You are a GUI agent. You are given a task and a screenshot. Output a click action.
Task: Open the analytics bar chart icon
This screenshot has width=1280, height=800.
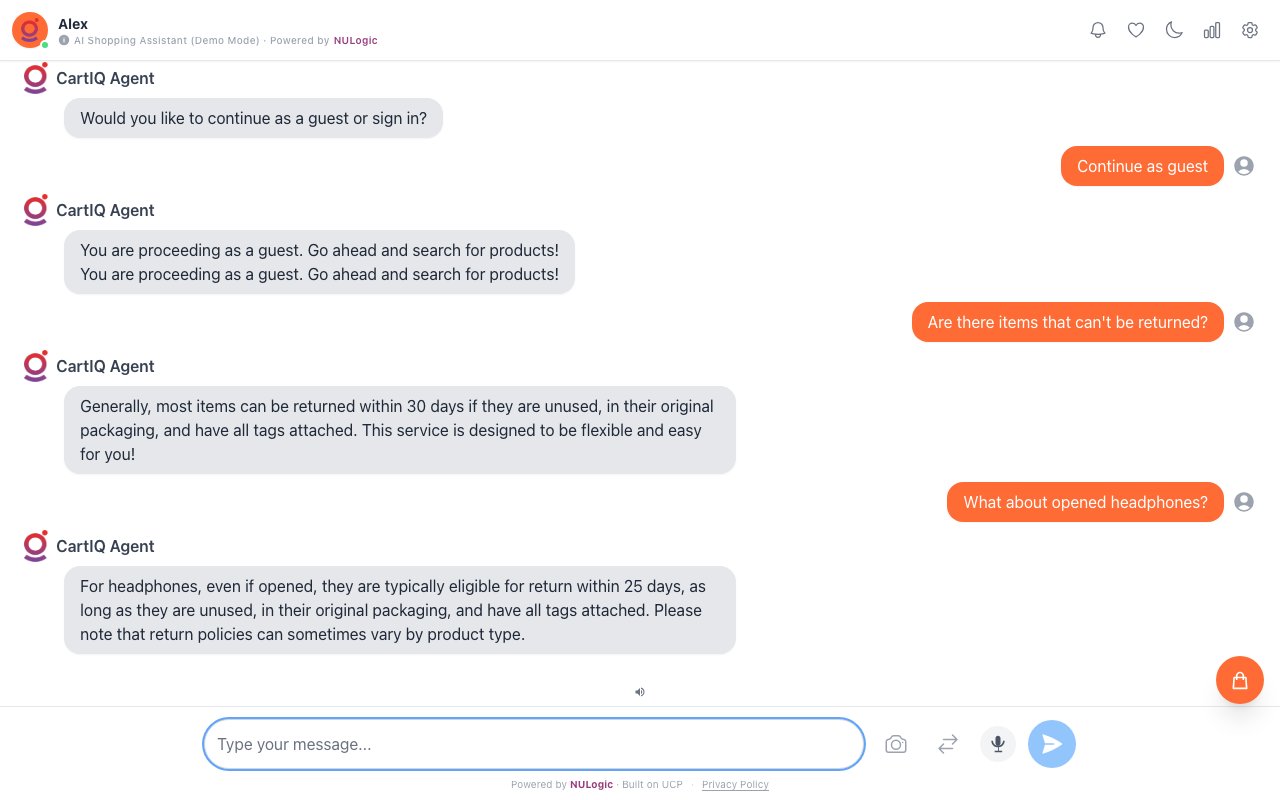click(x=1212, y=30)
